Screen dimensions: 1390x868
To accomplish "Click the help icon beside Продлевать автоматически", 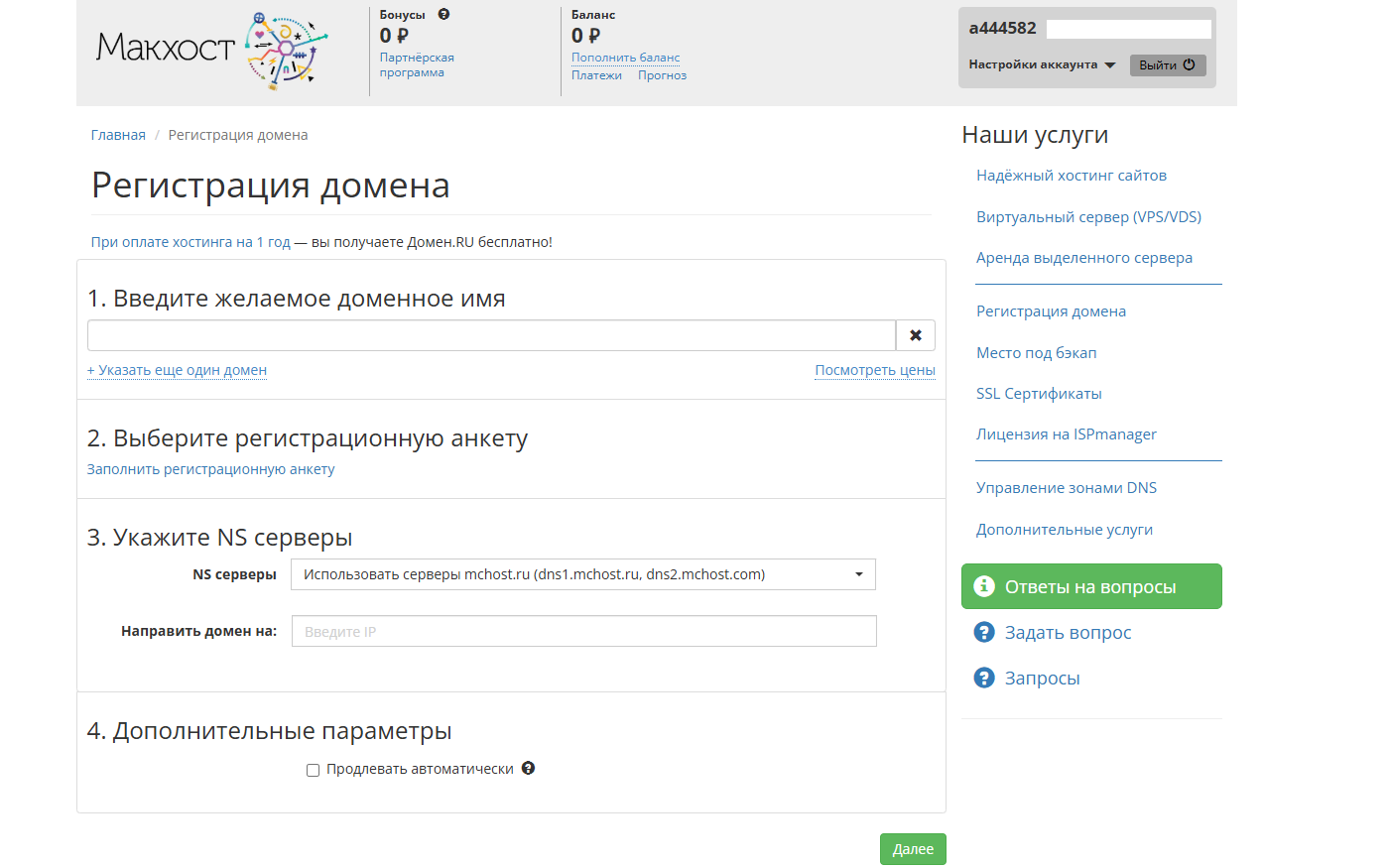I will 528,768.
